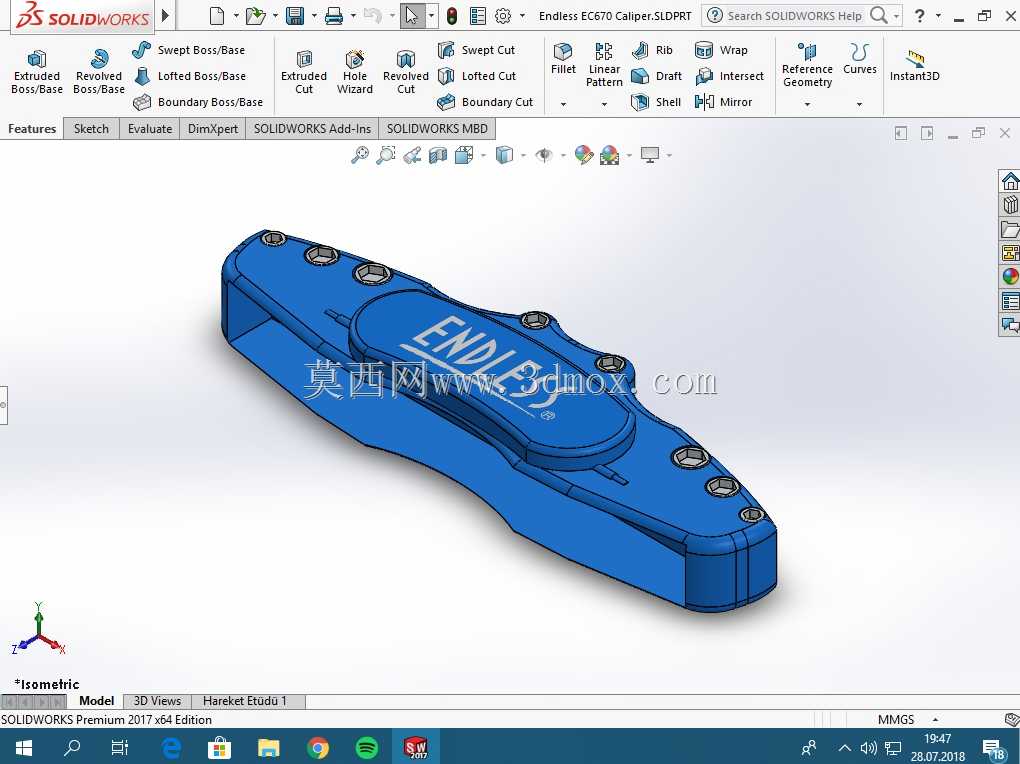Open the Options gear icon
This screenshot has width=1020, height=764.
(503, 16)
